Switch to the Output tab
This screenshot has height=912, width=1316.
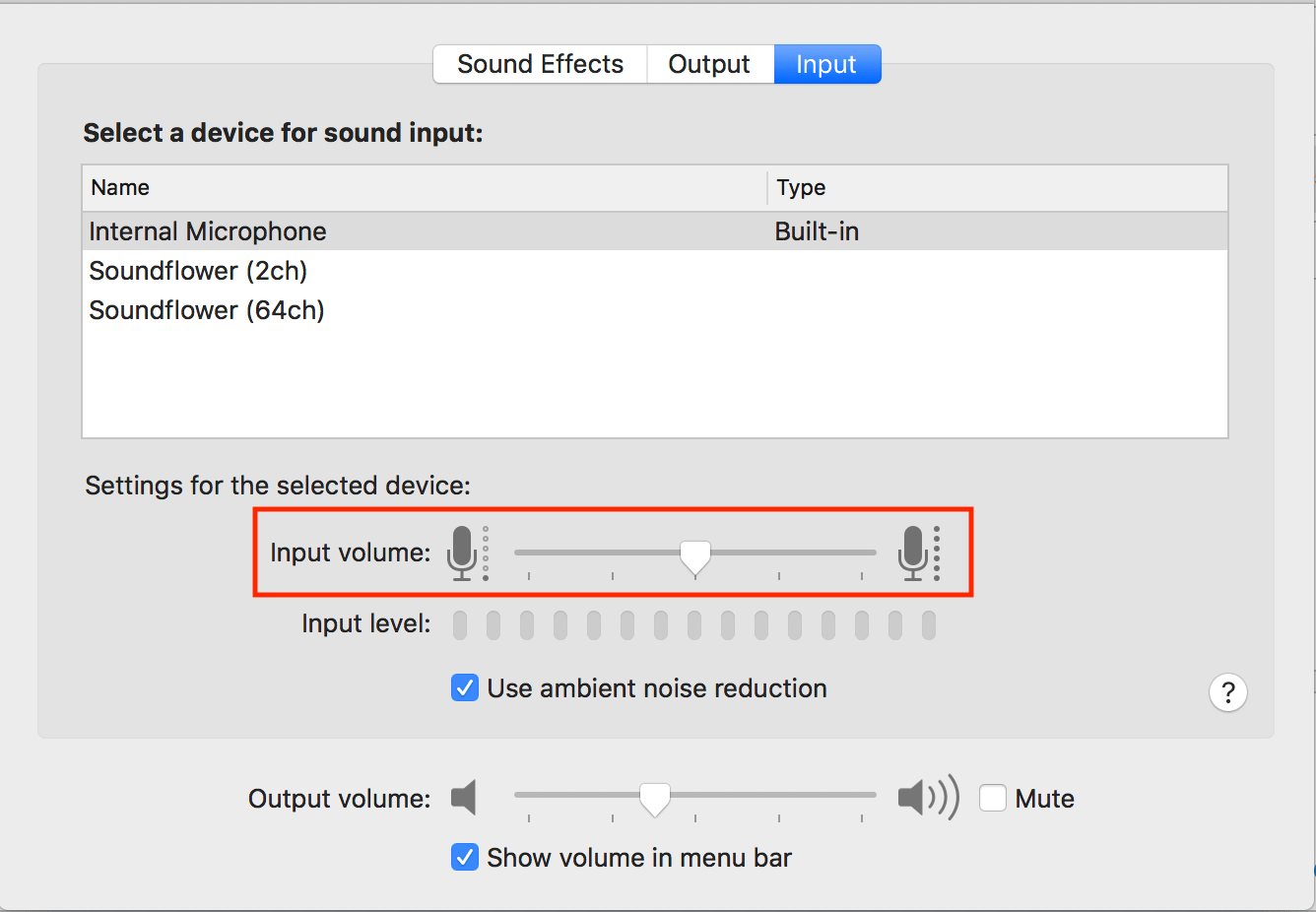tap(709, 63)
